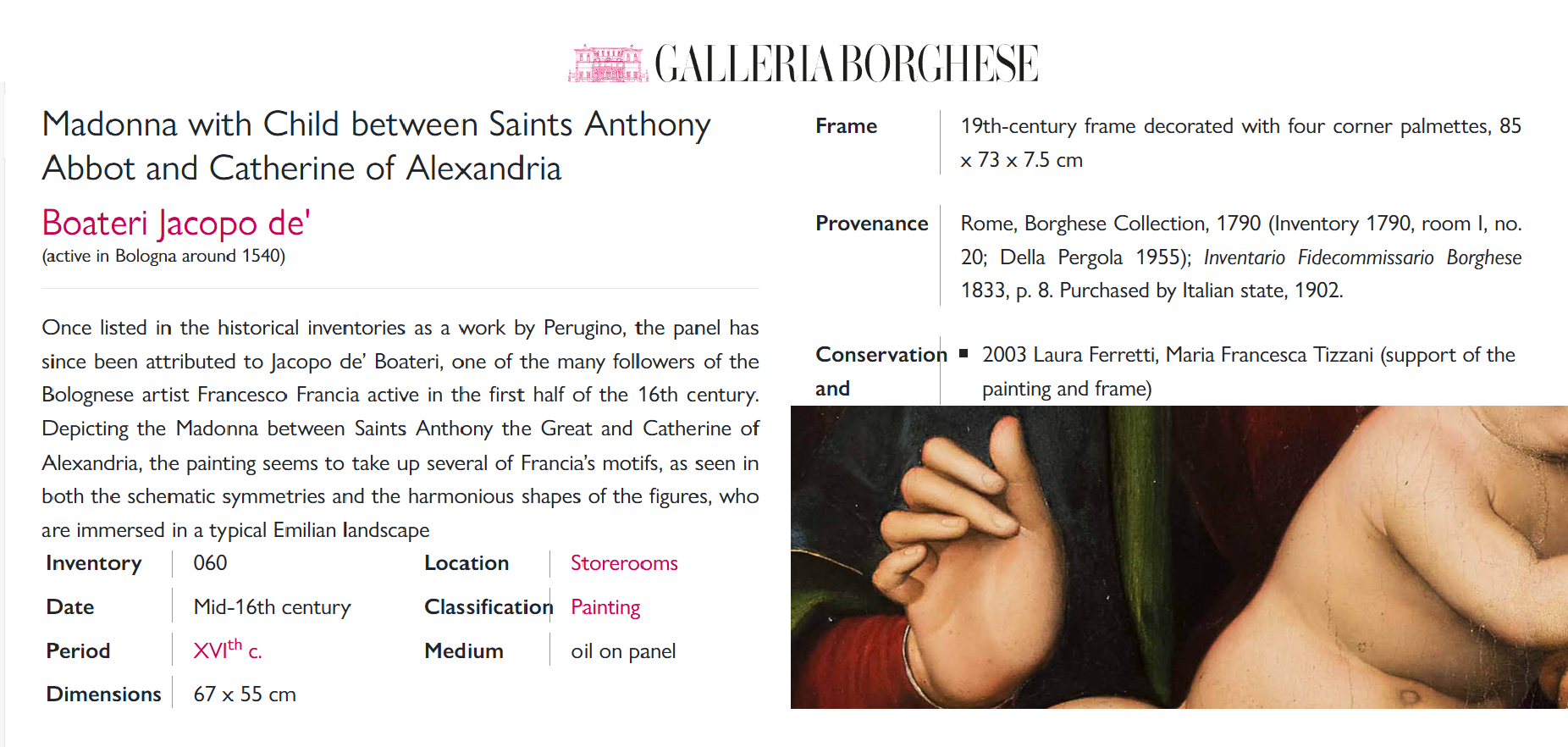Click the italic Inventario Fidecommissario Borghese text

(1362, 257)
